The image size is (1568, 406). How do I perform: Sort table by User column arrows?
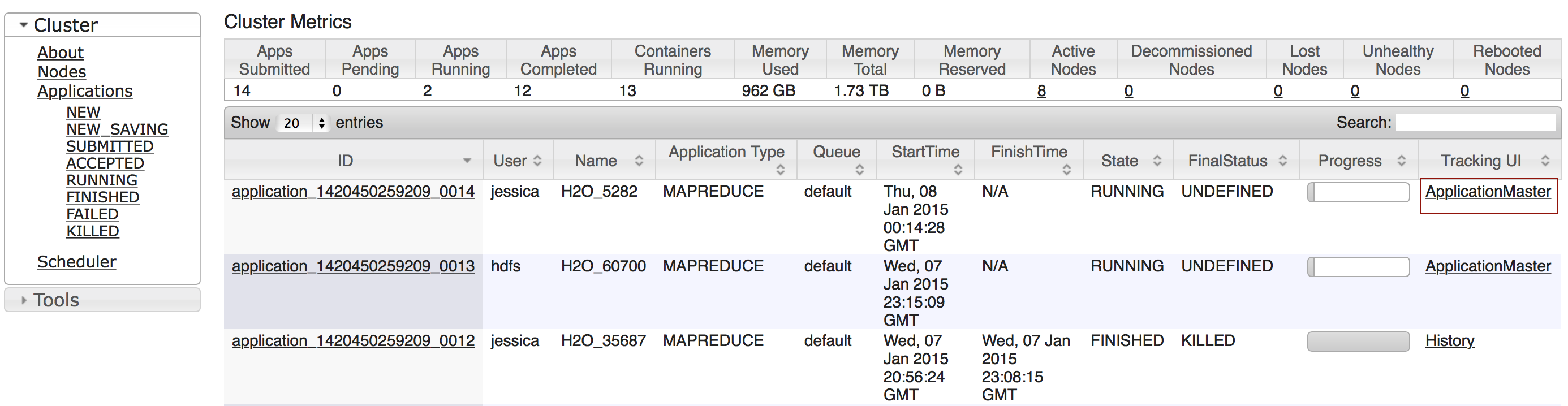[537, 161]
